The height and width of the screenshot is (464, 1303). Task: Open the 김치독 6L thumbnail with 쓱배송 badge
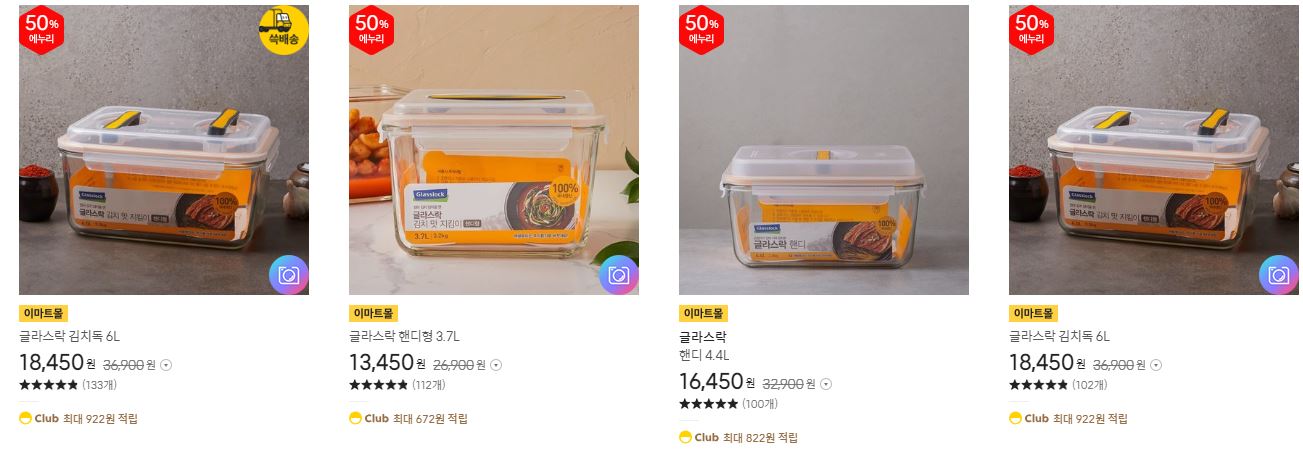(x=164, y=150)
